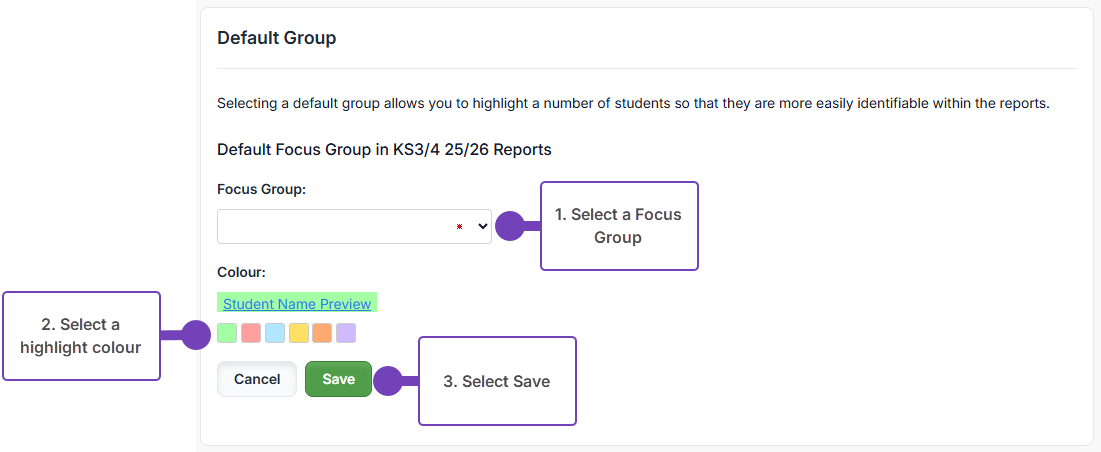Click the red asterisk in Focus Group field
Viewport: 1101px width, 452px height.
tap(459, 227)
